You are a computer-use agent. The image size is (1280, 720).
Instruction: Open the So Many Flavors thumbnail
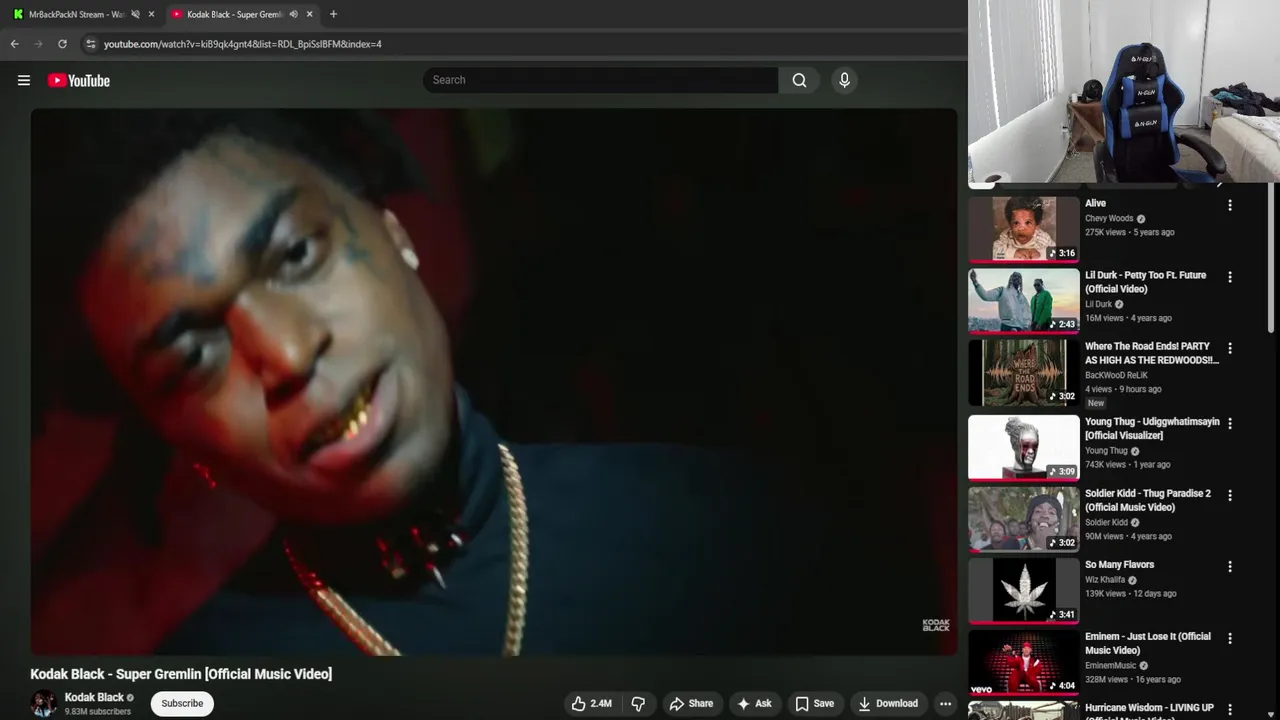click(x=1023, y=590)
